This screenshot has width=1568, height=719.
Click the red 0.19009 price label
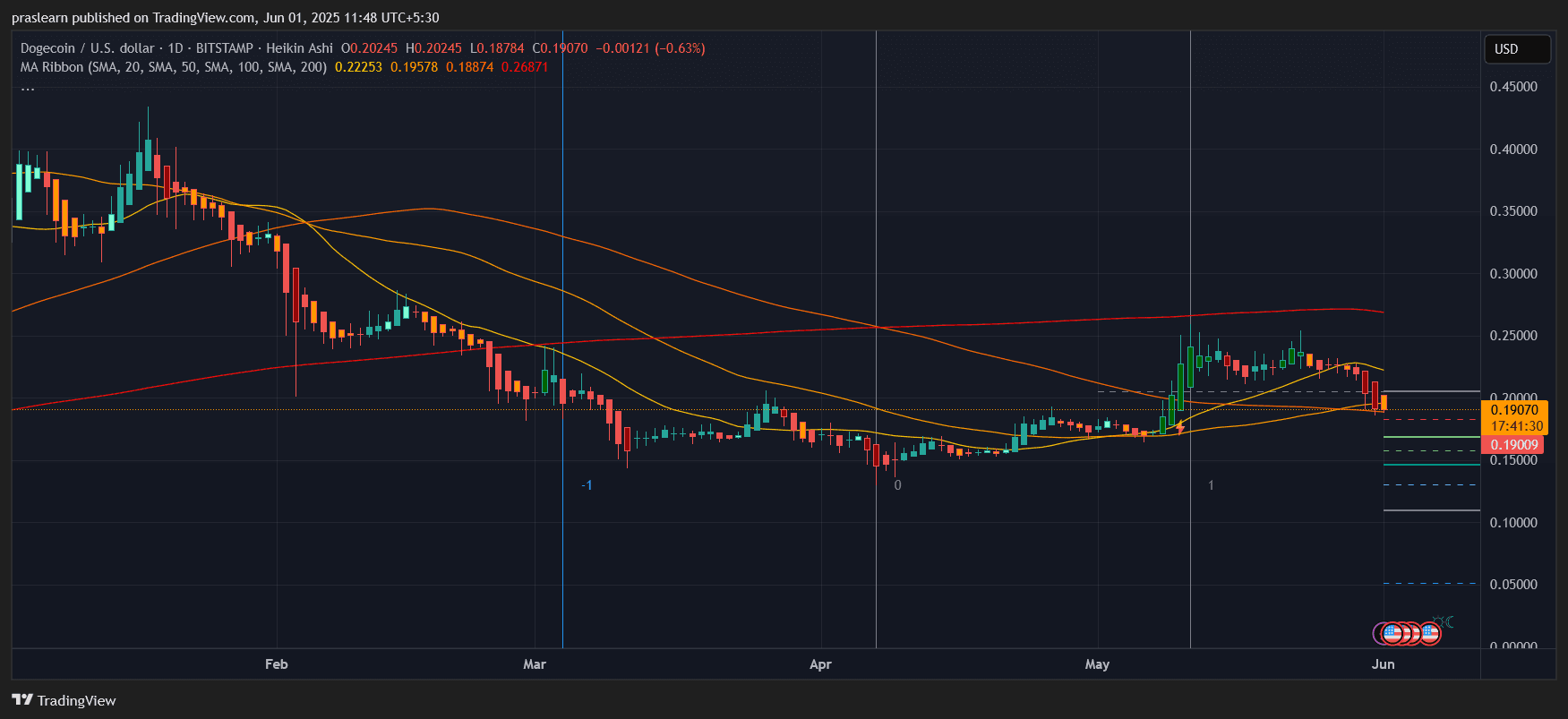1513,445
